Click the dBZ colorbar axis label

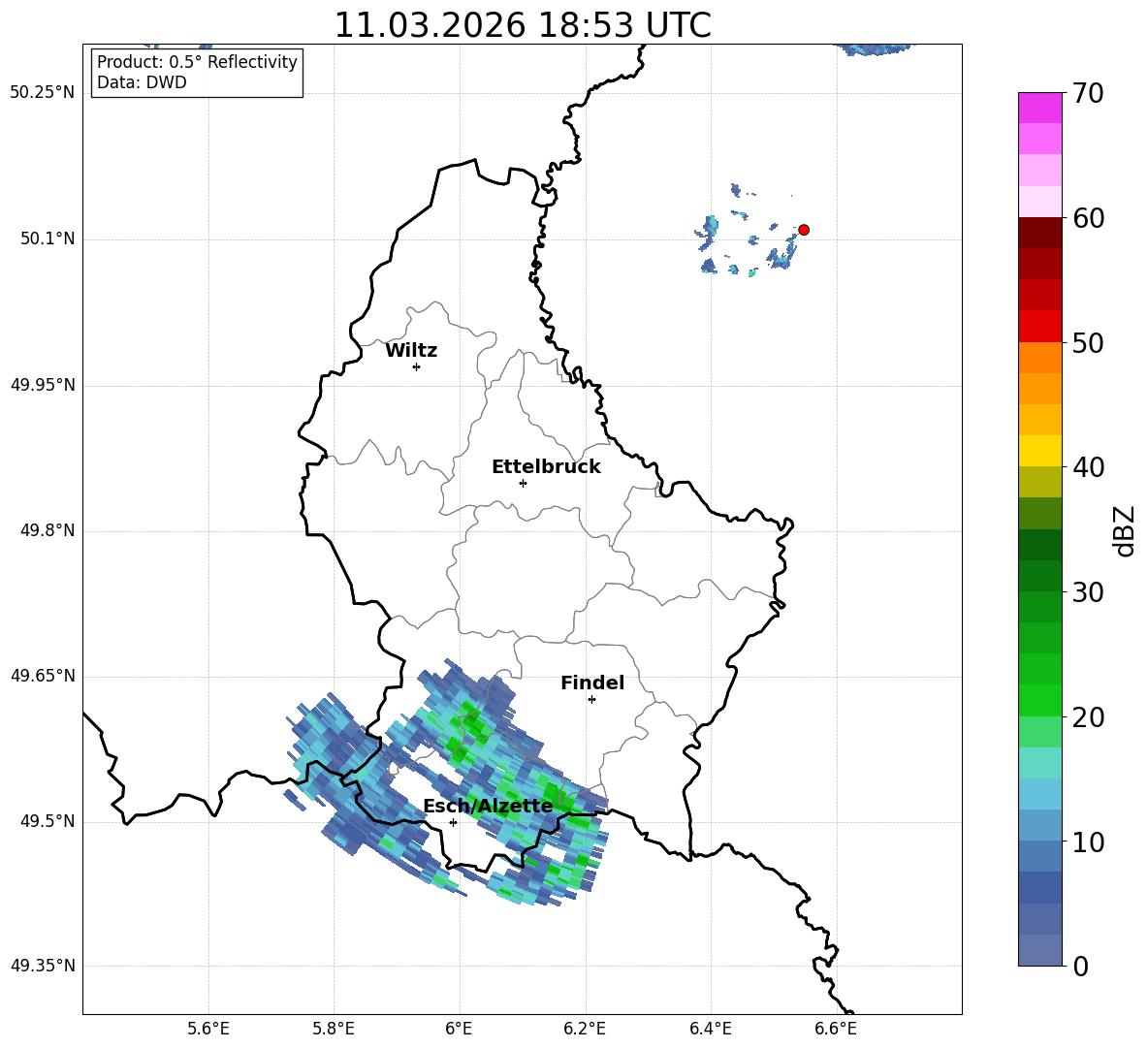[1125, 531]
